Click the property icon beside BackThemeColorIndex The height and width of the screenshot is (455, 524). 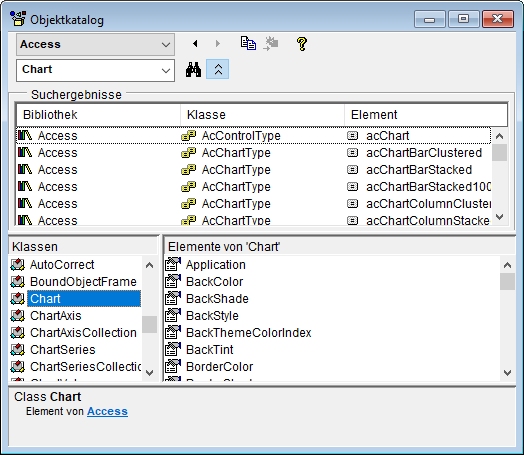click(x=173, y=332)
